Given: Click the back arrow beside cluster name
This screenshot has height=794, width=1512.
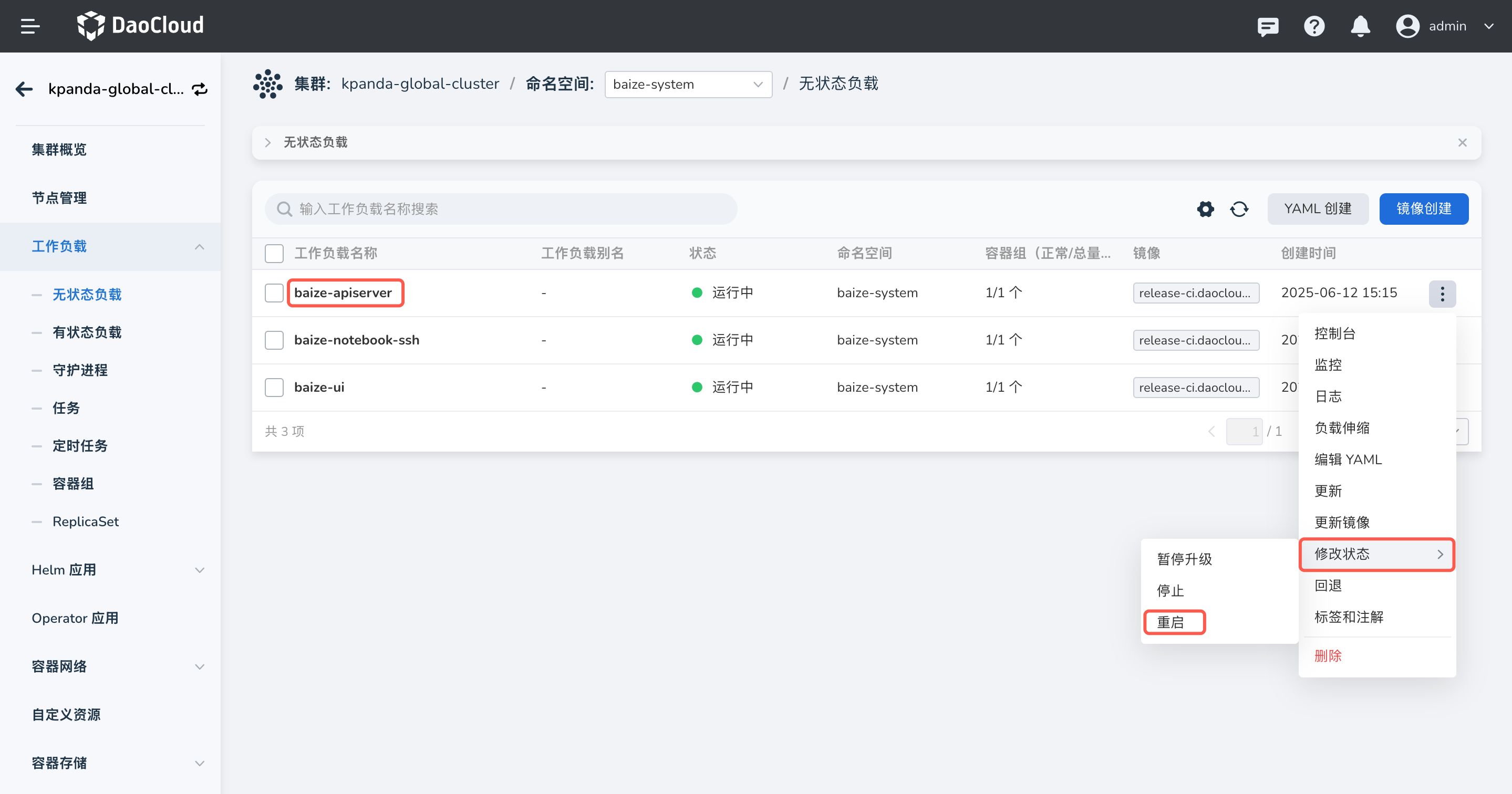Looking at the screenshot, I should pyautogui.click(x=24, y=89).
